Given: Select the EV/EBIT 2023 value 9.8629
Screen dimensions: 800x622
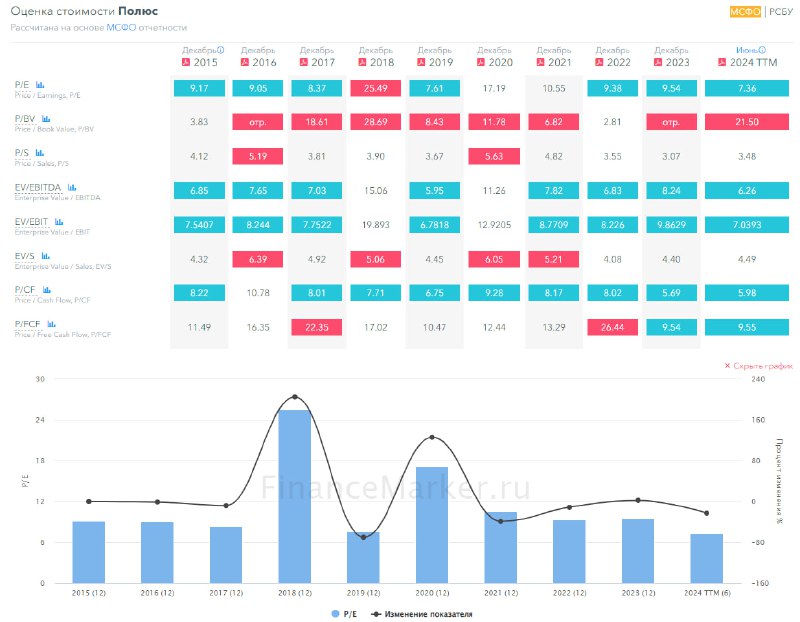Looking at the screenshot, I should pyautogui.click(x=671, y=225).
